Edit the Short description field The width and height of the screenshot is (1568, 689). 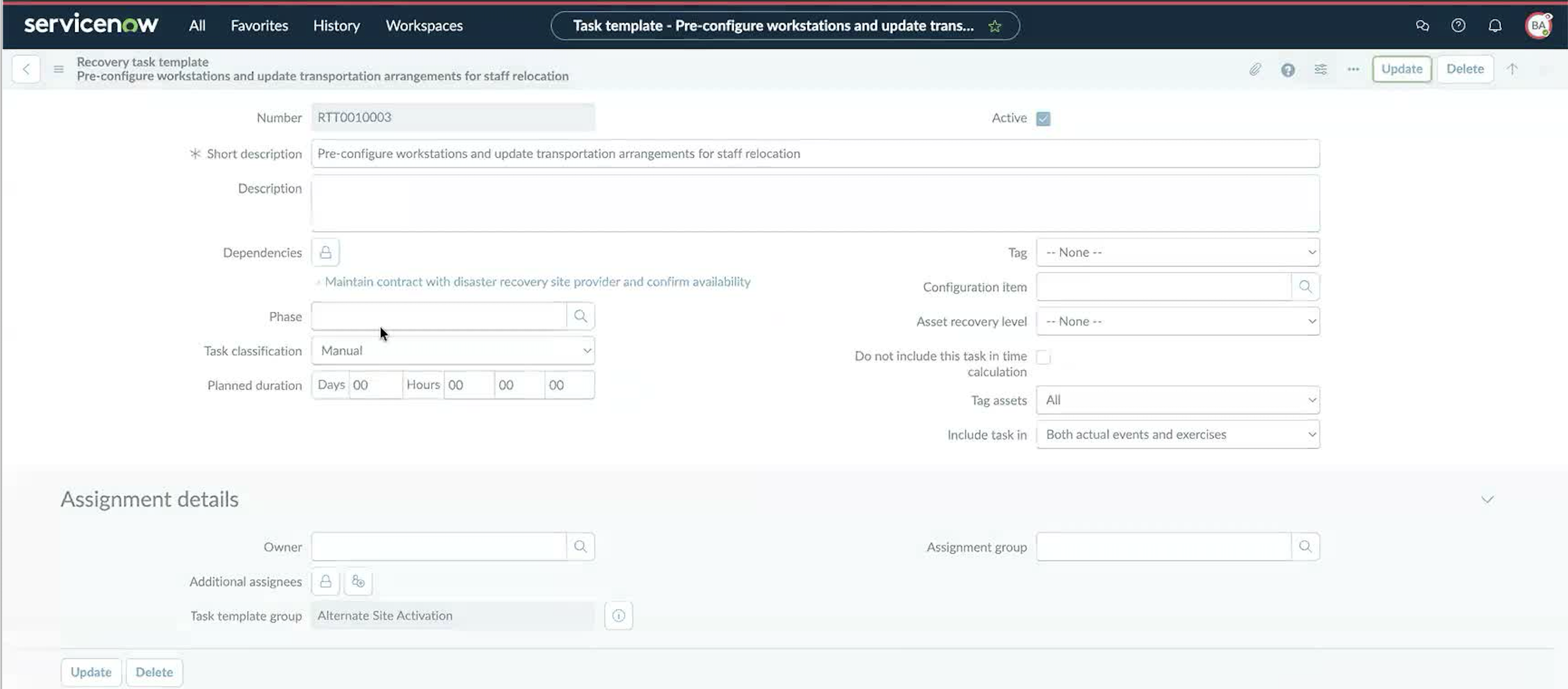tap(815, 153)
